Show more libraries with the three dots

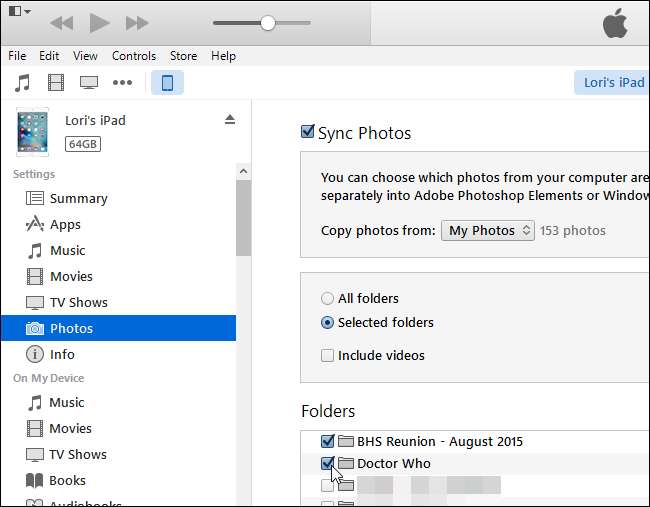pyautogui.click(x=122, y=82)
